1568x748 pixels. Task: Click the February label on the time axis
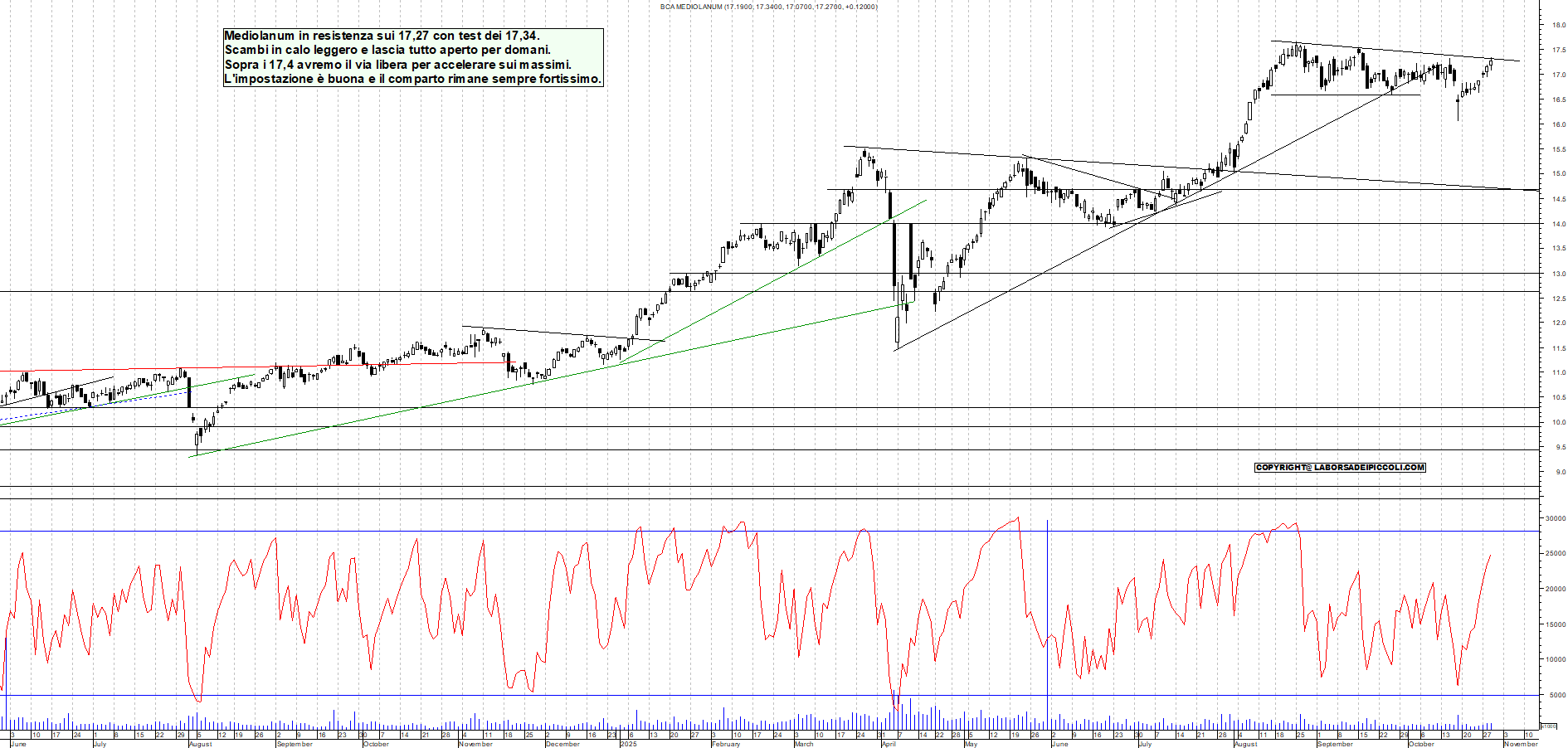point(726,744)
